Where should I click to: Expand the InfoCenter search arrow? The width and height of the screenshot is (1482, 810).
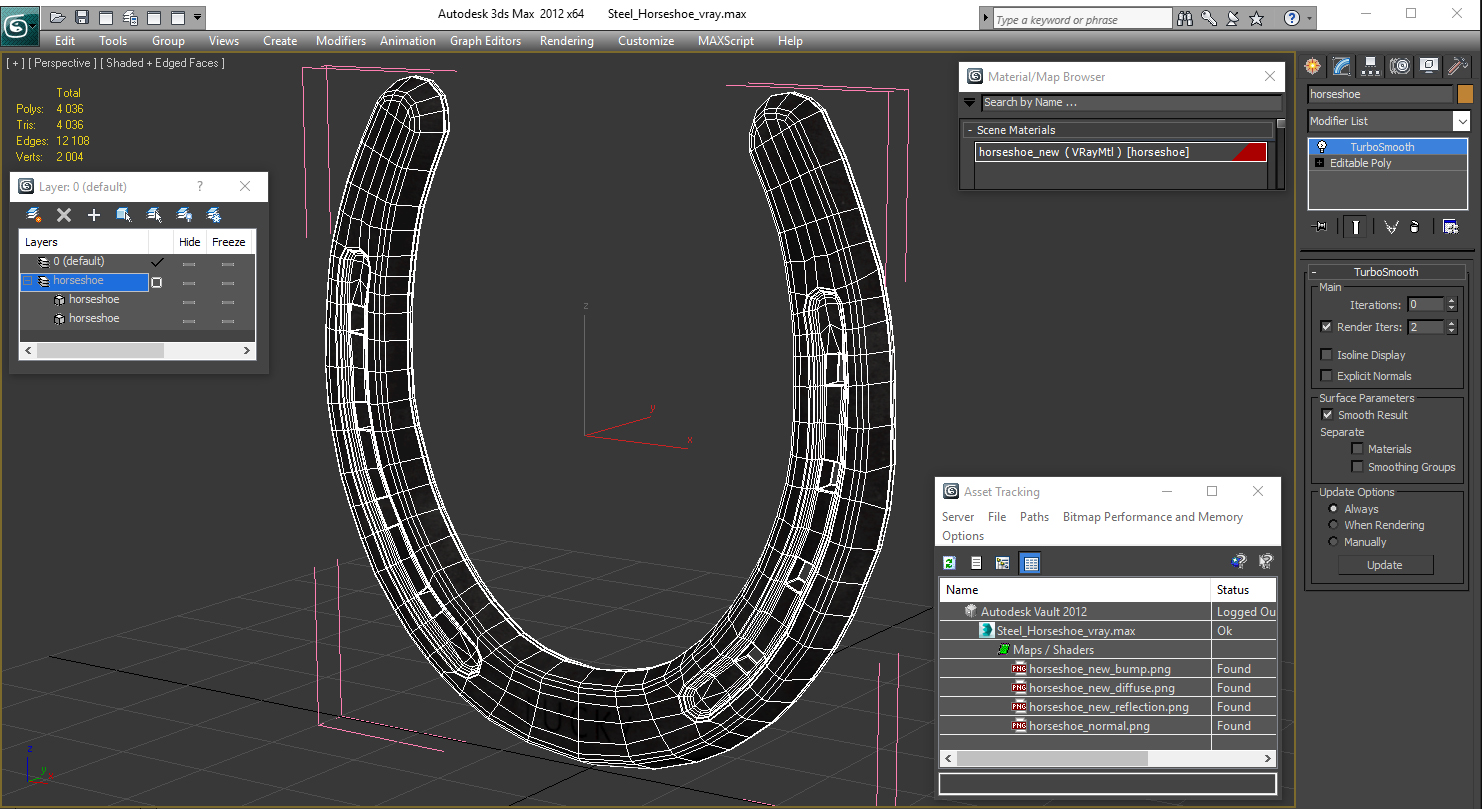(986, 19)
